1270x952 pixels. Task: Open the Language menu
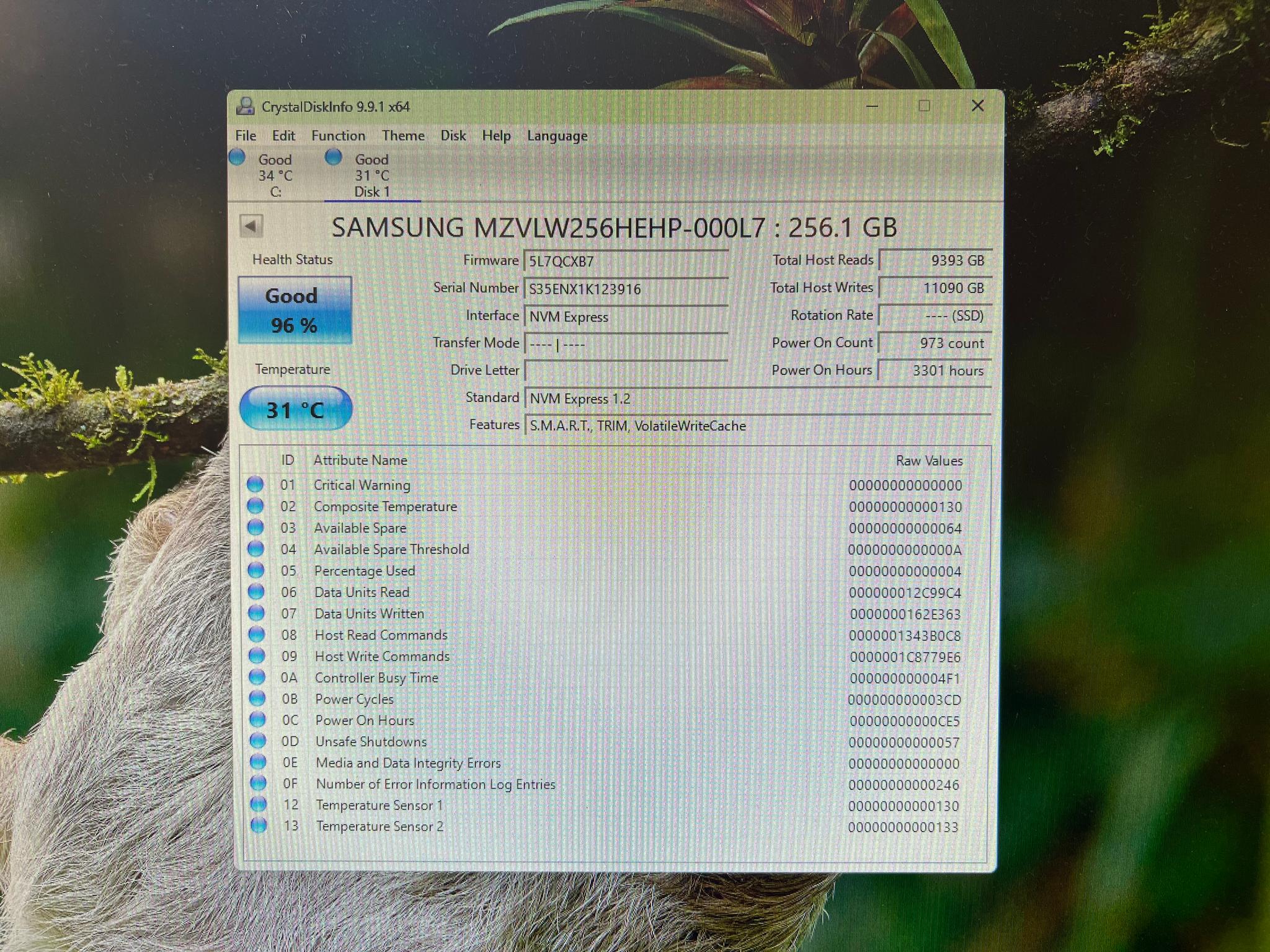tap(557, 136)
